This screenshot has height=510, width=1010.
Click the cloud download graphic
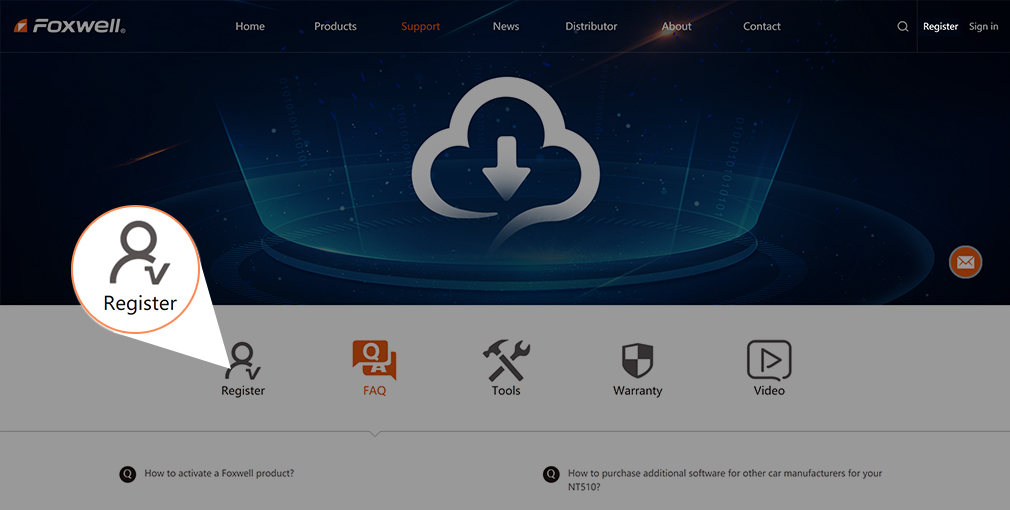click(504, 162)
